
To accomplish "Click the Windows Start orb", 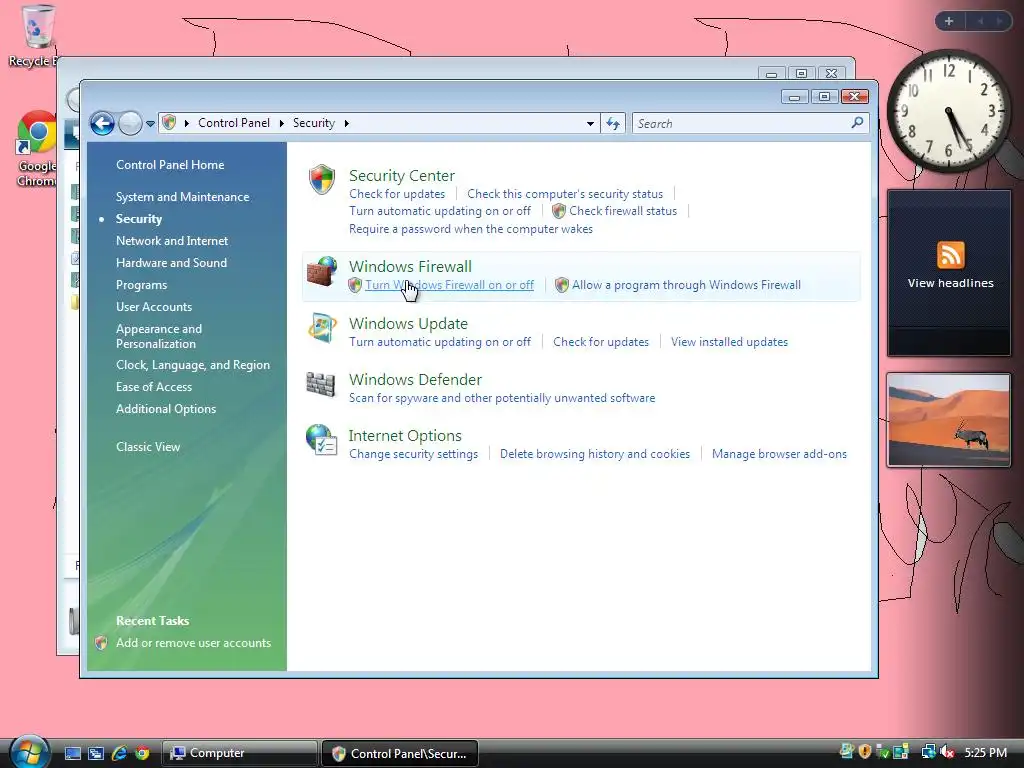I will point(28,752).
